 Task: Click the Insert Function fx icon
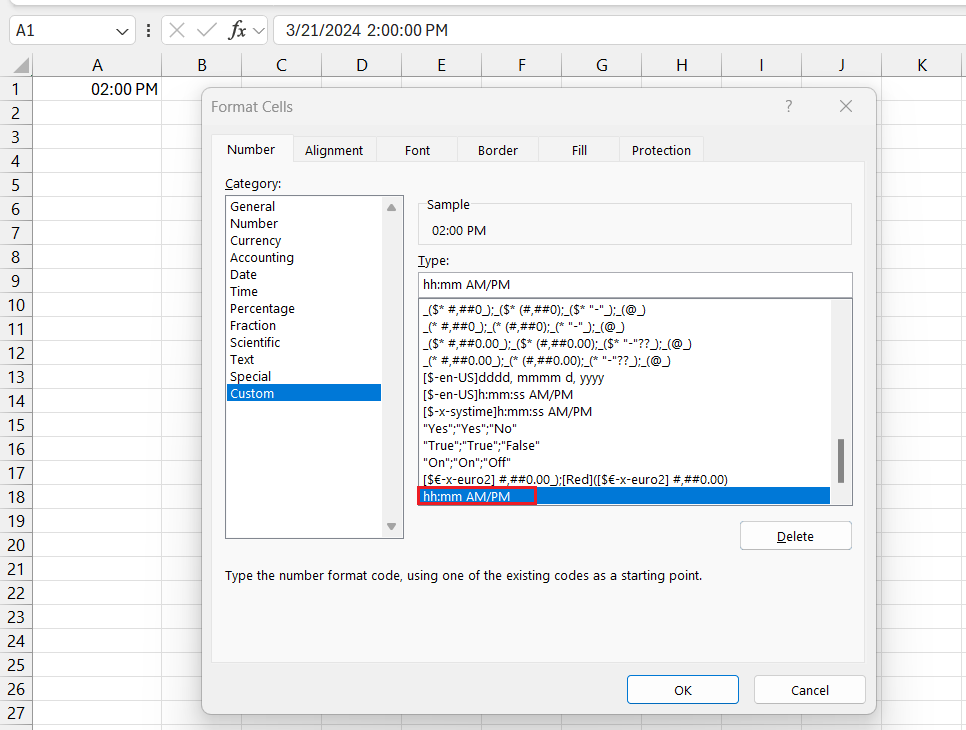click(237, 30)
